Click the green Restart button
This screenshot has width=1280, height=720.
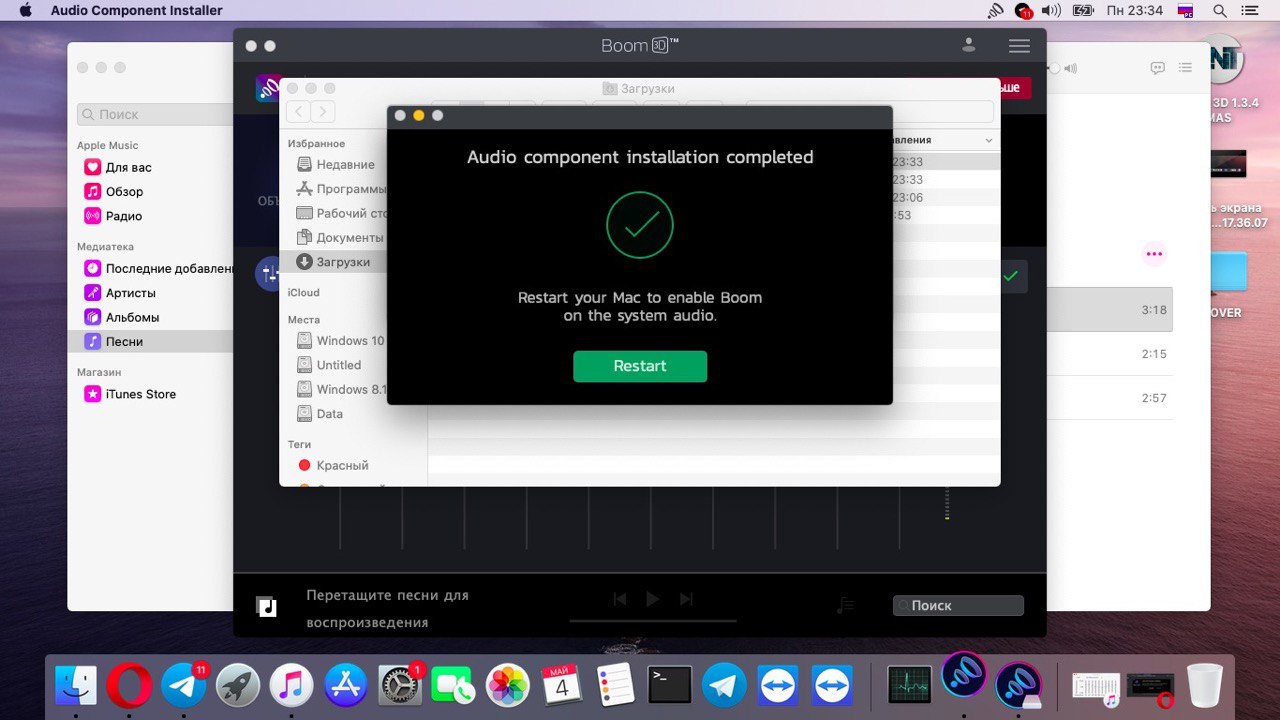640,366
